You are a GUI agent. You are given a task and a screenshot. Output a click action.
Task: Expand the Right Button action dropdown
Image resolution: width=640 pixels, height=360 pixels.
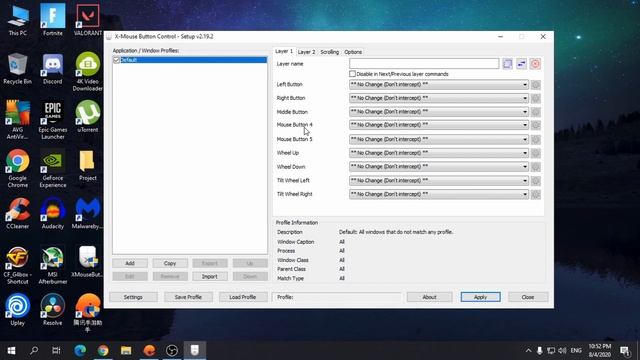[x=524, y=98]
